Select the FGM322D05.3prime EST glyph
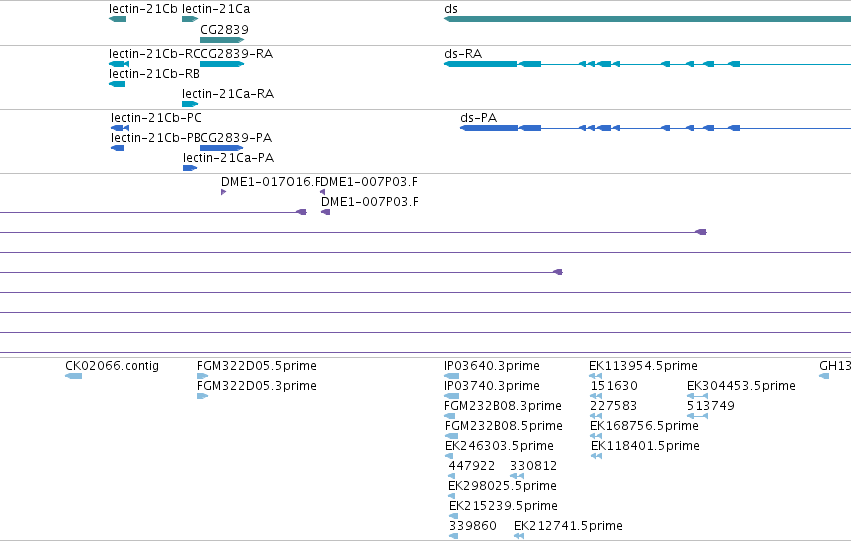Image resolution: width=851 pixels, height=541 pixels. tap(202, 396)
